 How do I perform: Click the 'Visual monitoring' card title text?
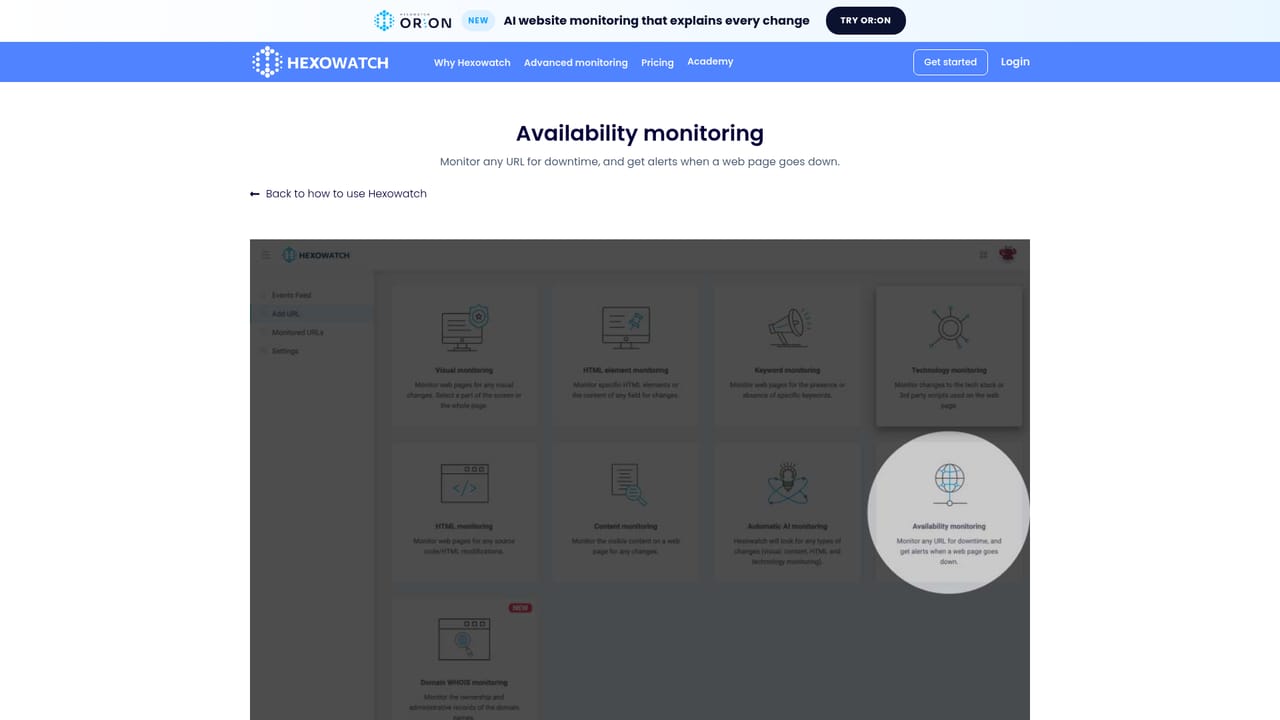point(464,370)
